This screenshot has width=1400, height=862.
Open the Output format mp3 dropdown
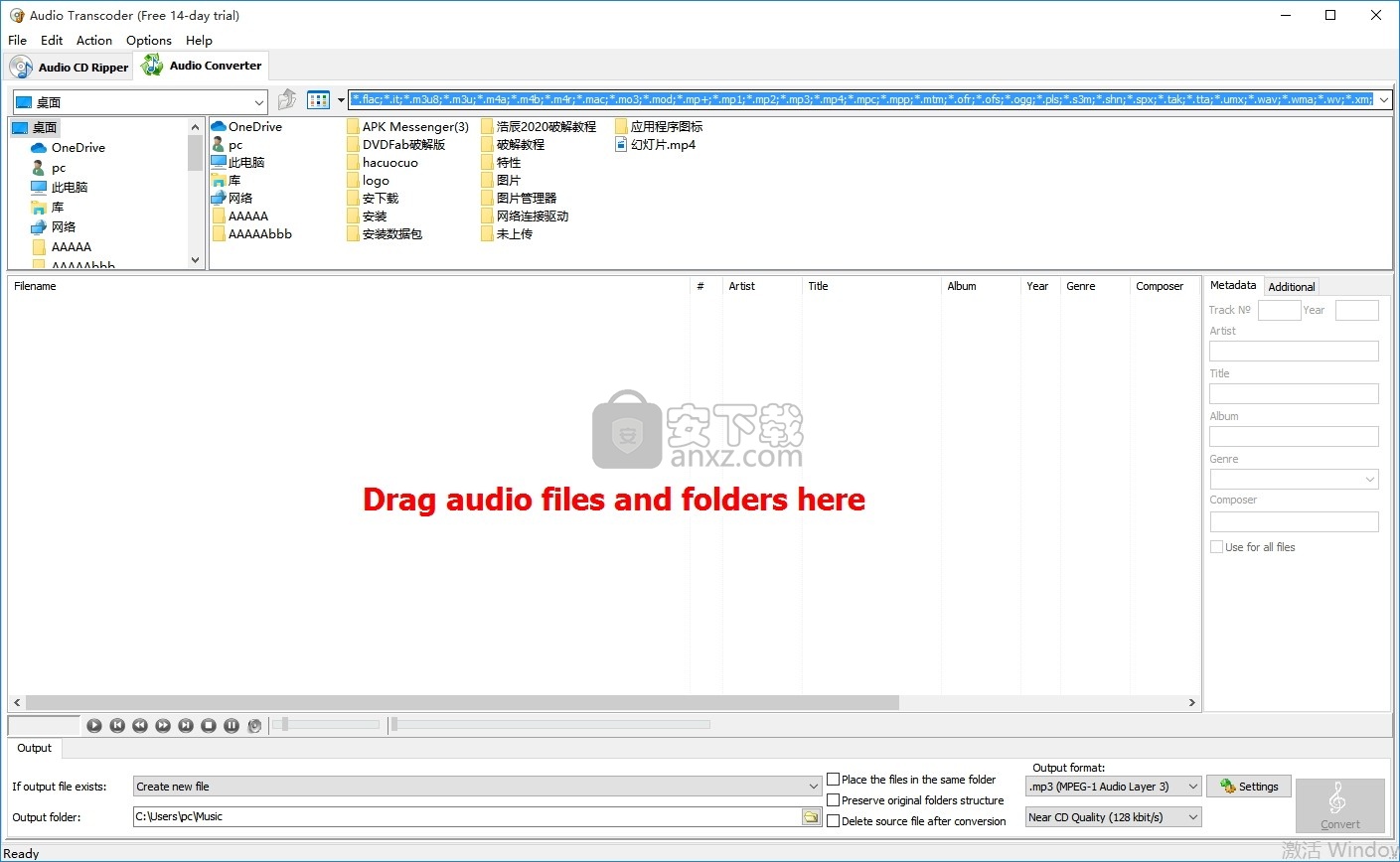click(1113, 787)
